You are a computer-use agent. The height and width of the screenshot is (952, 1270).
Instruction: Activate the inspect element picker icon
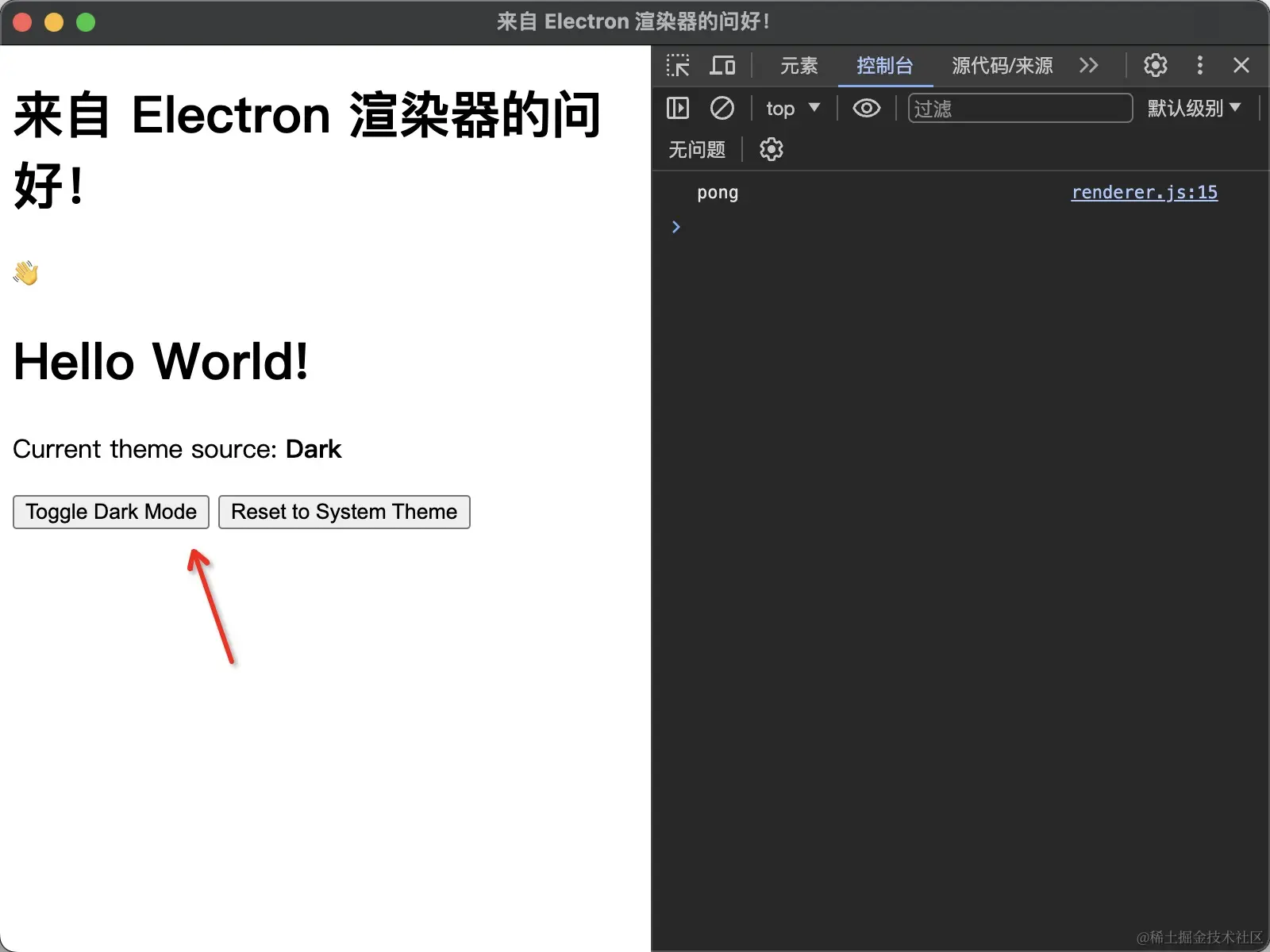point(678,65)
